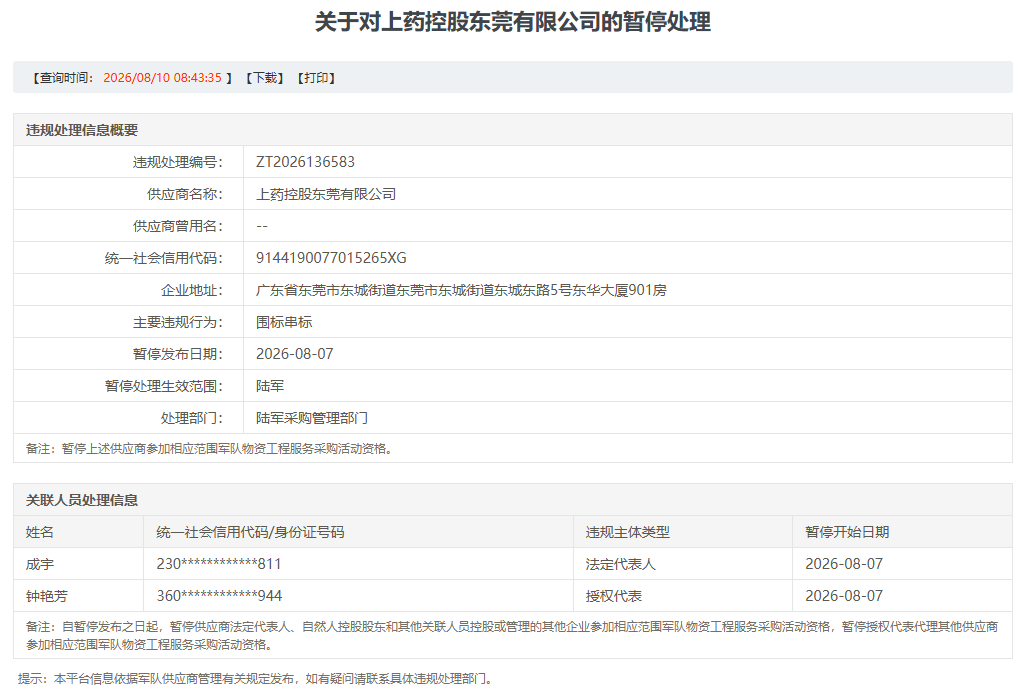Click the 统一社会信用代码 row label

164,258
